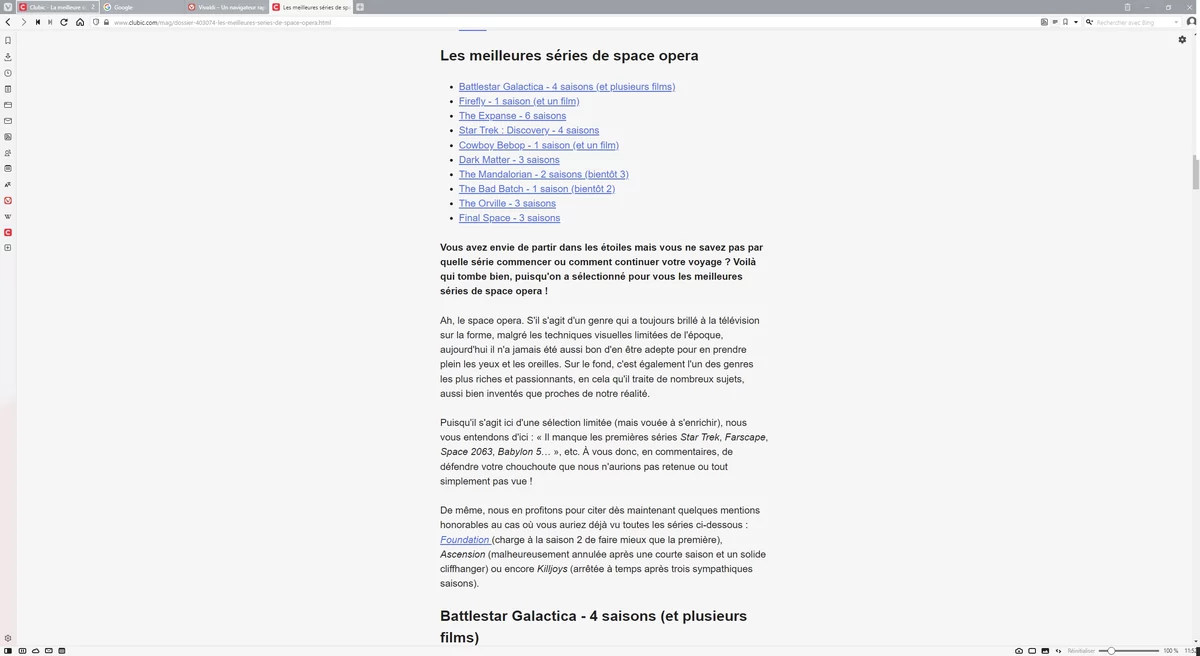
Task: Open a new tab with plus button
Action: click(x=360, y=7)
